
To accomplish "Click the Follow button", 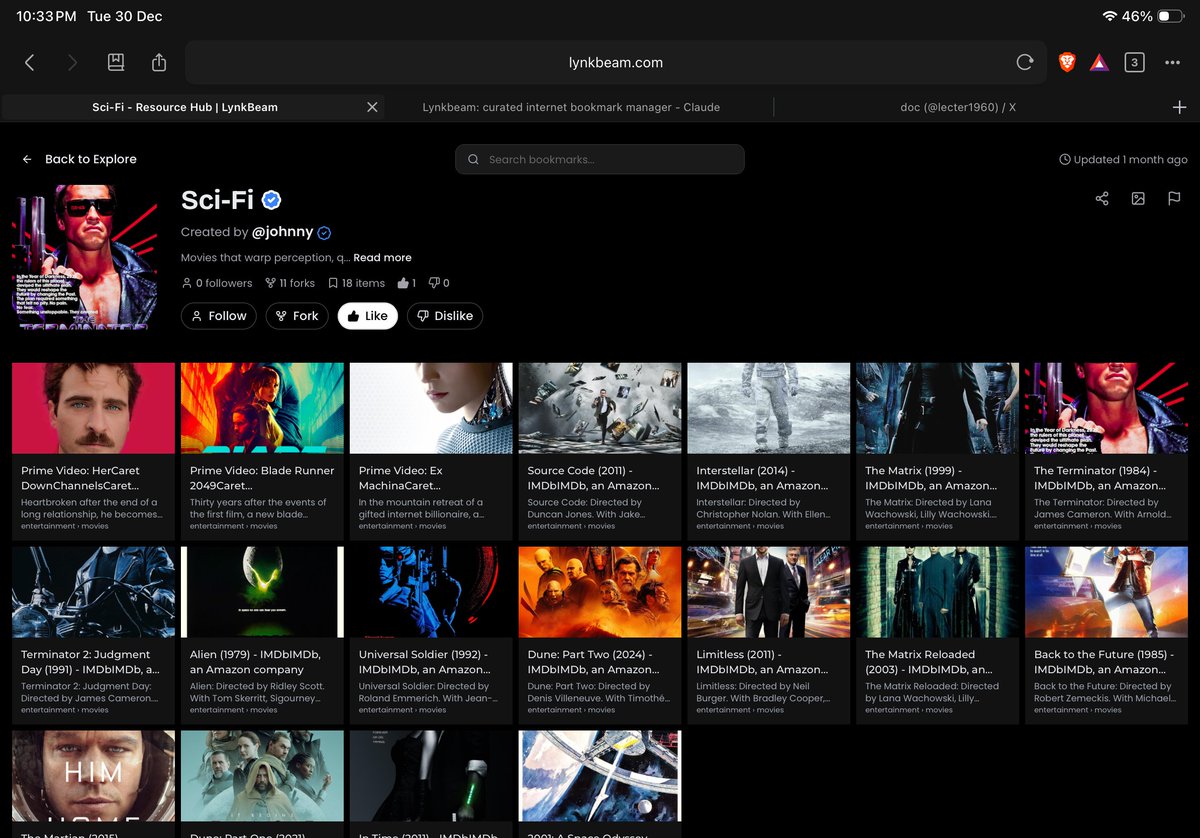I will (x=219, y=316).
